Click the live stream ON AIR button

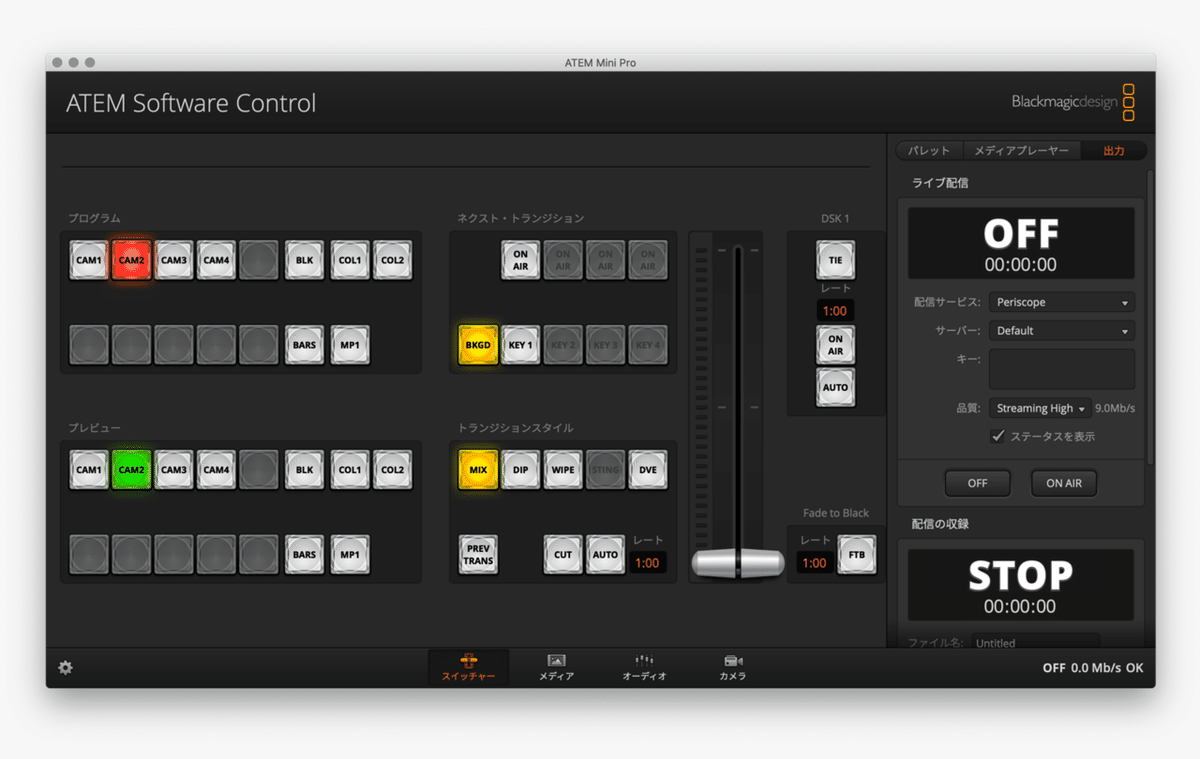[x=1064, y=483]
